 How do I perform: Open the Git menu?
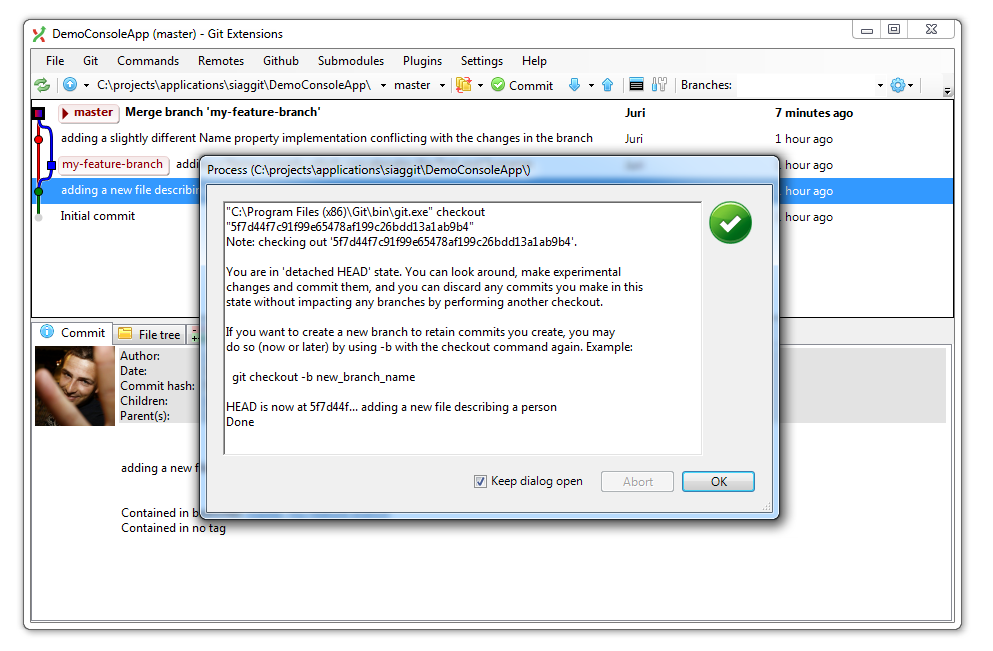pos(91,61)
